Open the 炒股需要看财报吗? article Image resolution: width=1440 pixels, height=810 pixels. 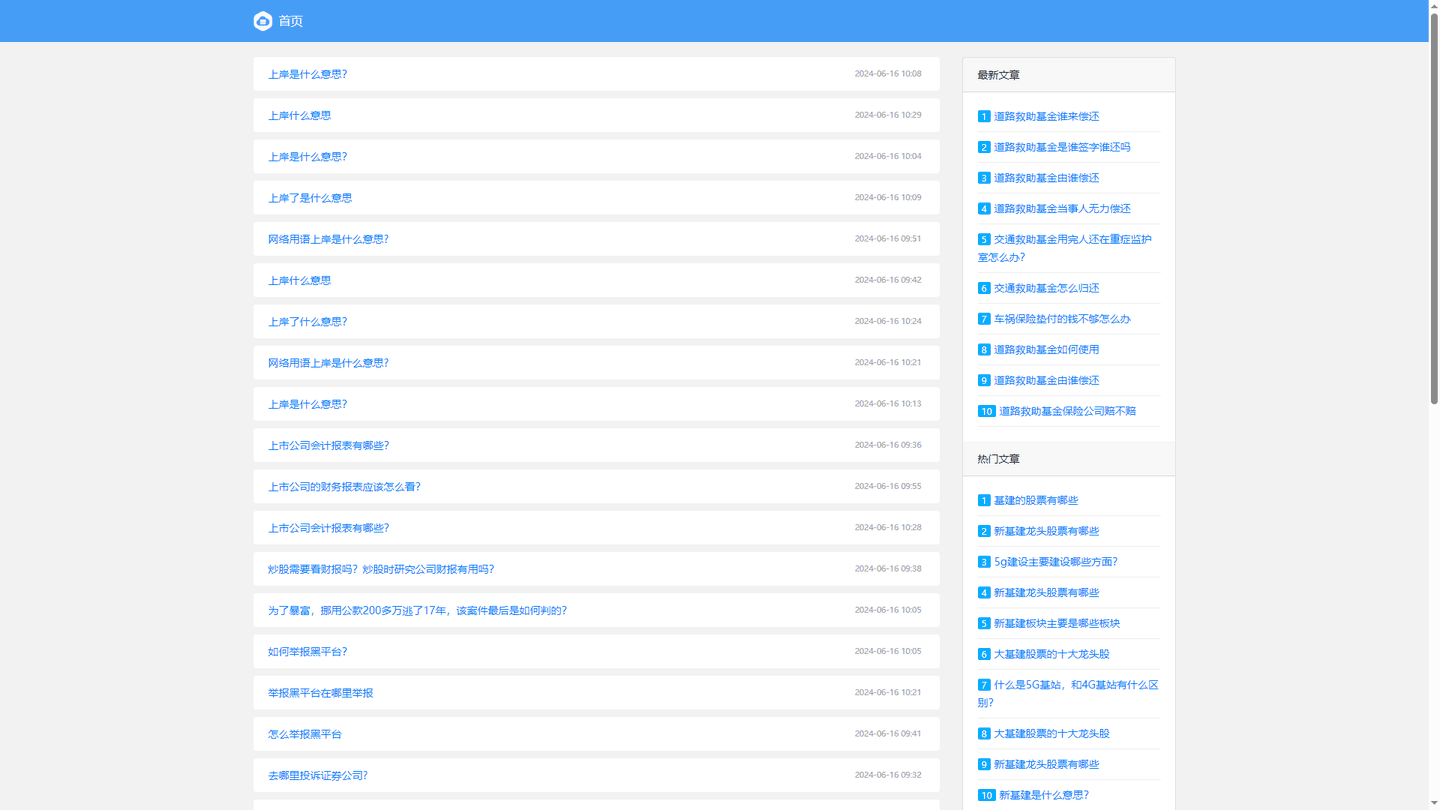pos(381,569)
